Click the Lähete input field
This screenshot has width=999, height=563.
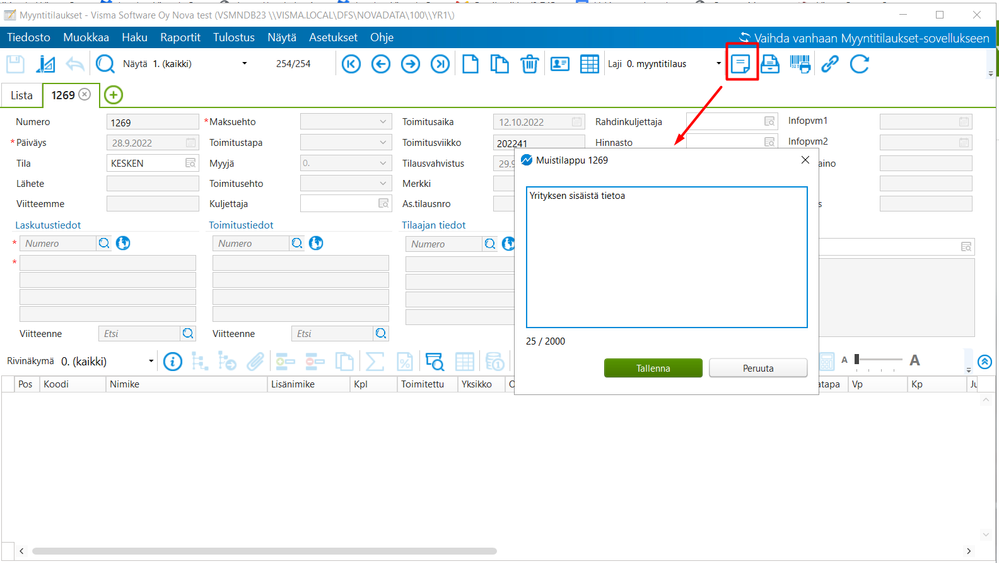(153, 183)
